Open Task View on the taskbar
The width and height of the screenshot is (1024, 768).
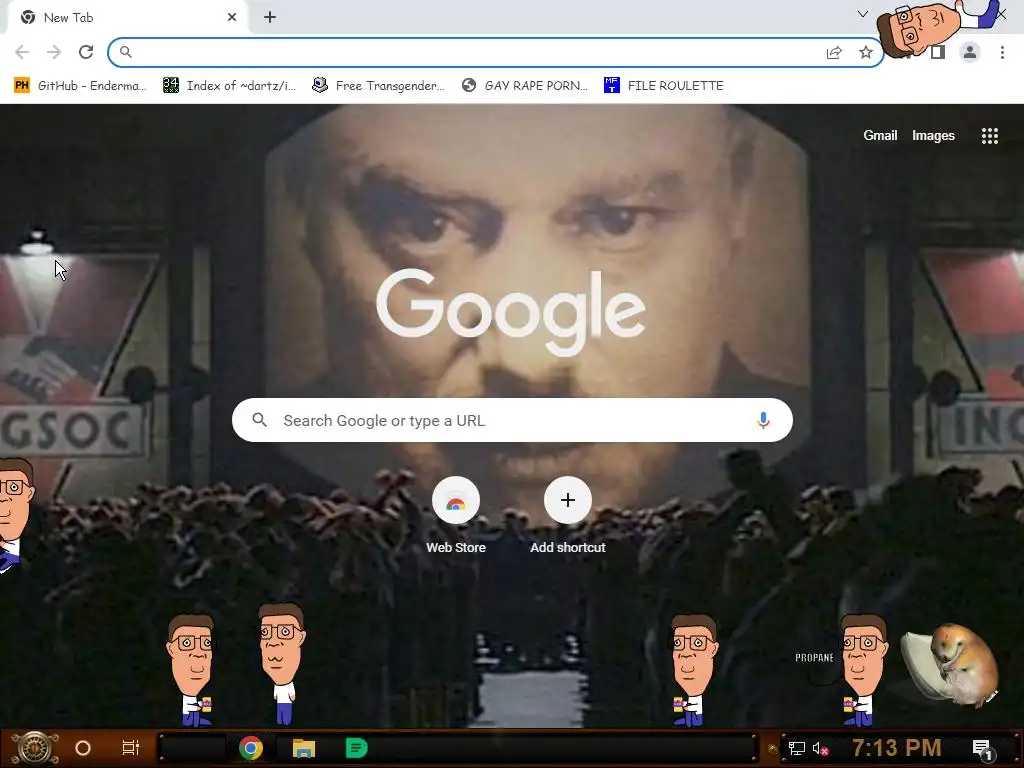131,748
